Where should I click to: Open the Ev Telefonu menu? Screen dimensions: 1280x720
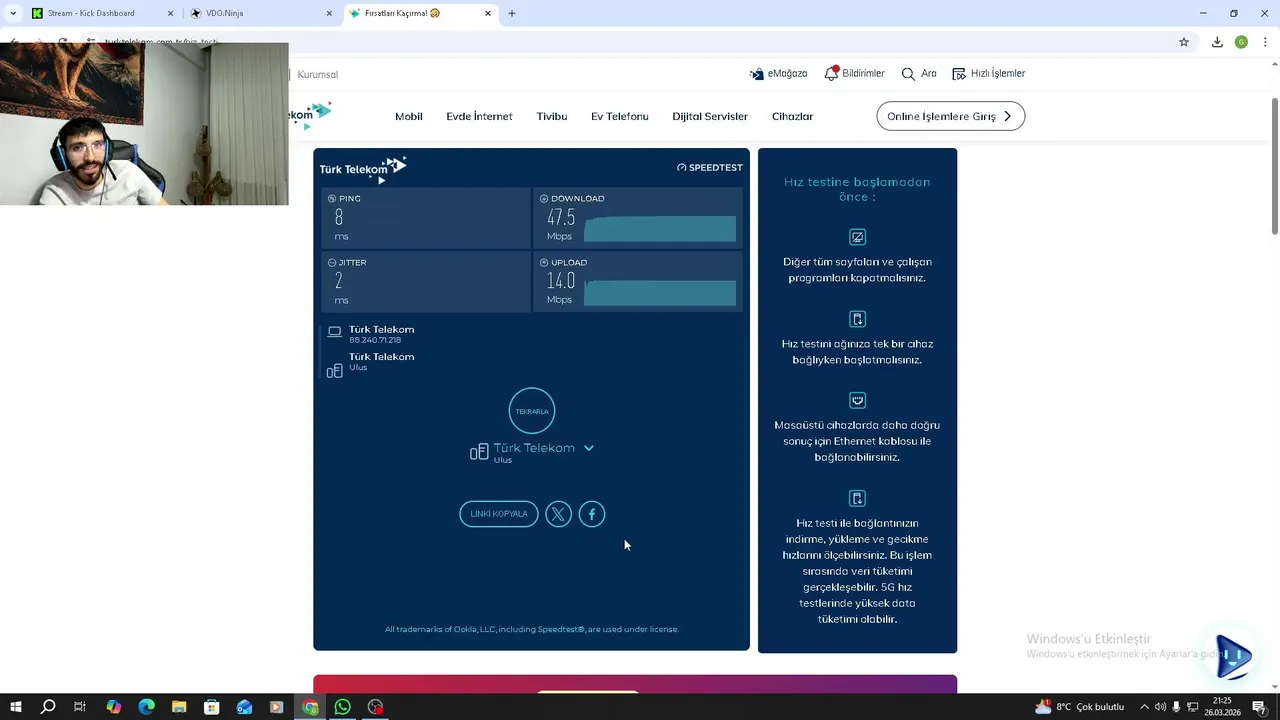point(620,116)
